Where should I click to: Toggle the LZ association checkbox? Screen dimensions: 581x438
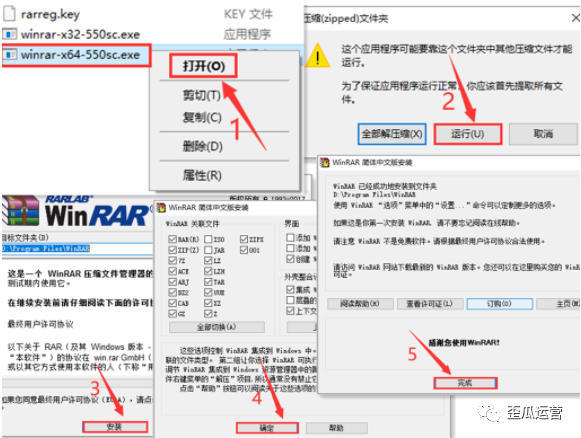coord(208,261)
